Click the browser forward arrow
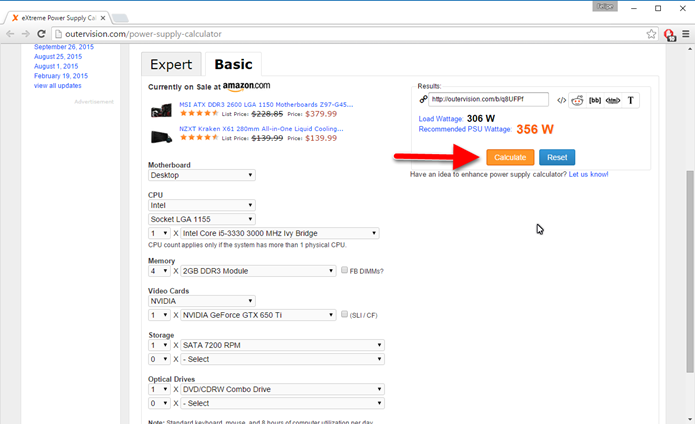 click(26, 34)
